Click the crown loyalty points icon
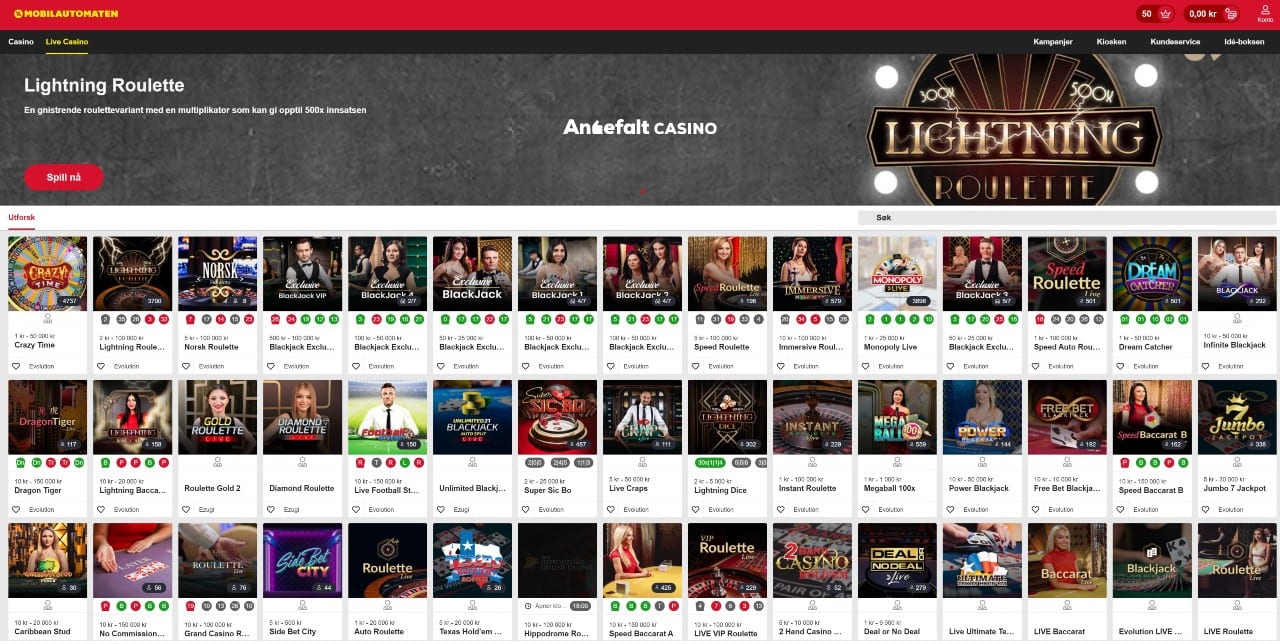The height and width of the screenshot is (644, 1280). pyautogui.click(x=1166, y=14)
